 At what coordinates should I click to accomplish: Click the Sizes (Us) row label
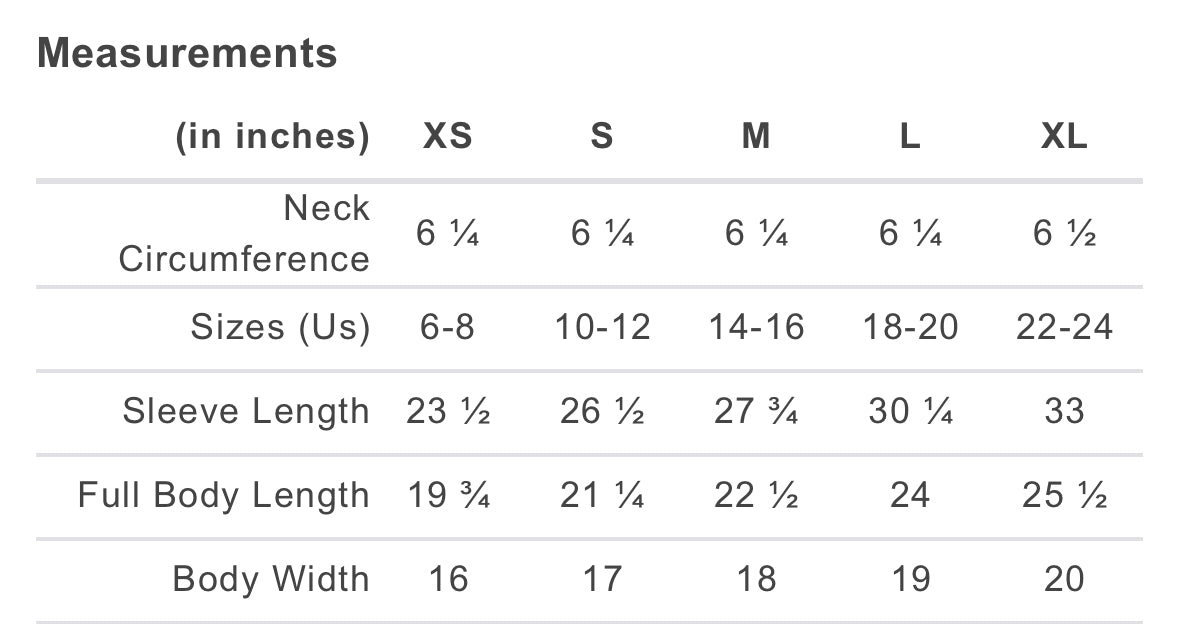[x=280, y=327]
